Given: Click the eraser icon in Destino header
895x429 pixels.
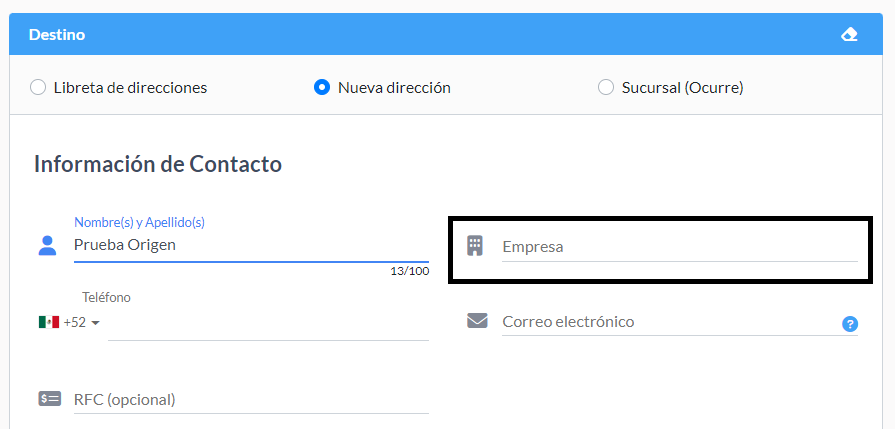Looking at the screenshot, I should coord(849,35).
